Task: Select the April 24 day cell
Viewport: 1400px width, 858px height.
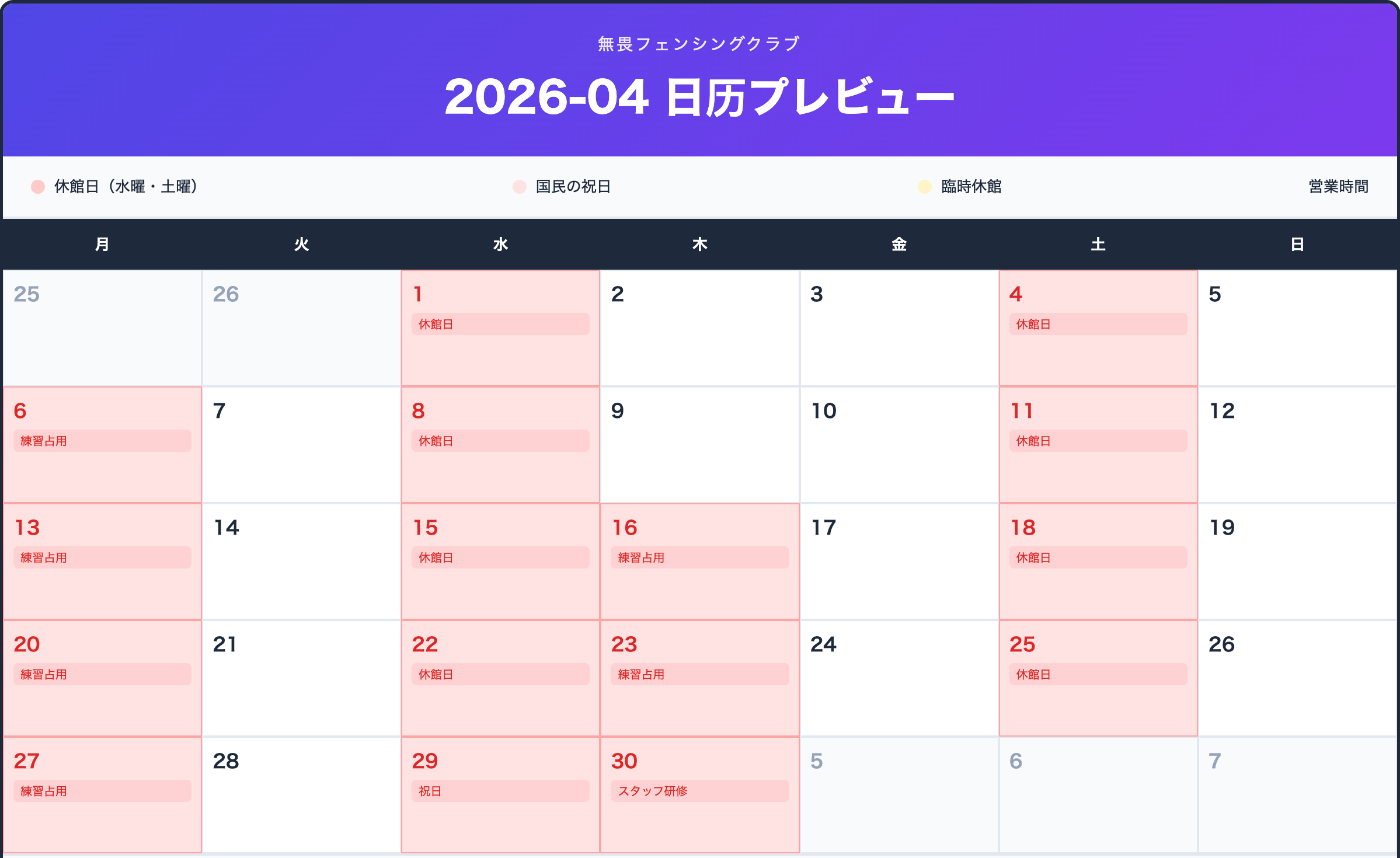Action: 898,678
